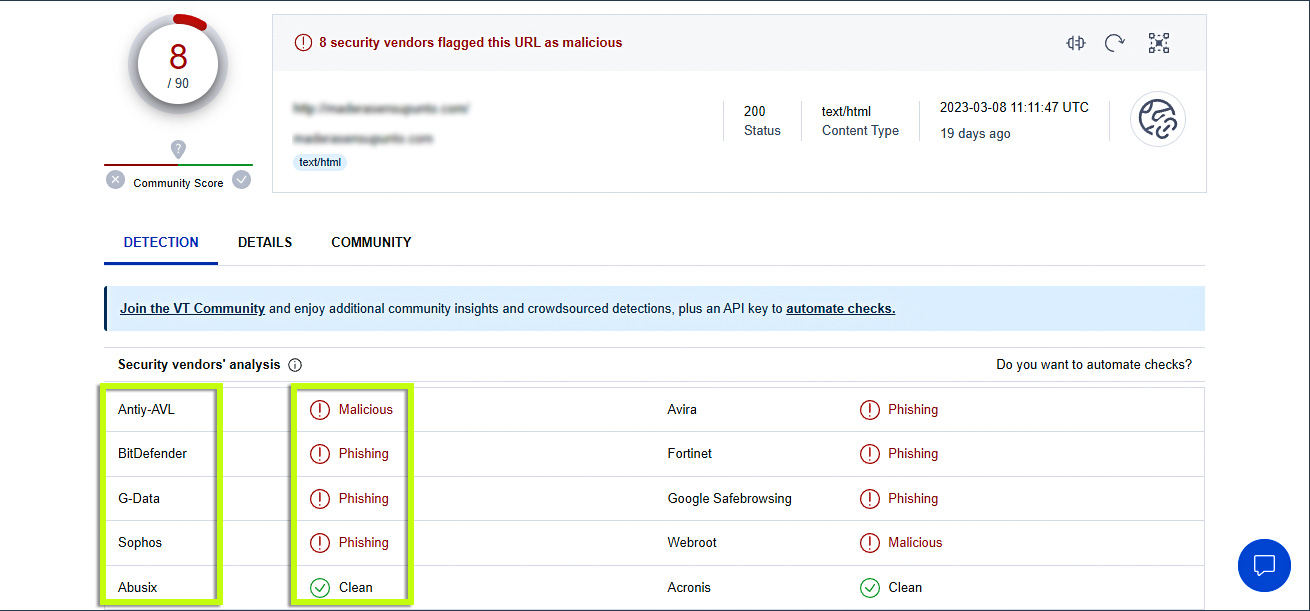Switch to the DETECTION tab
The height and width of the screenshot is (611, 1310).
click(161, 242)
